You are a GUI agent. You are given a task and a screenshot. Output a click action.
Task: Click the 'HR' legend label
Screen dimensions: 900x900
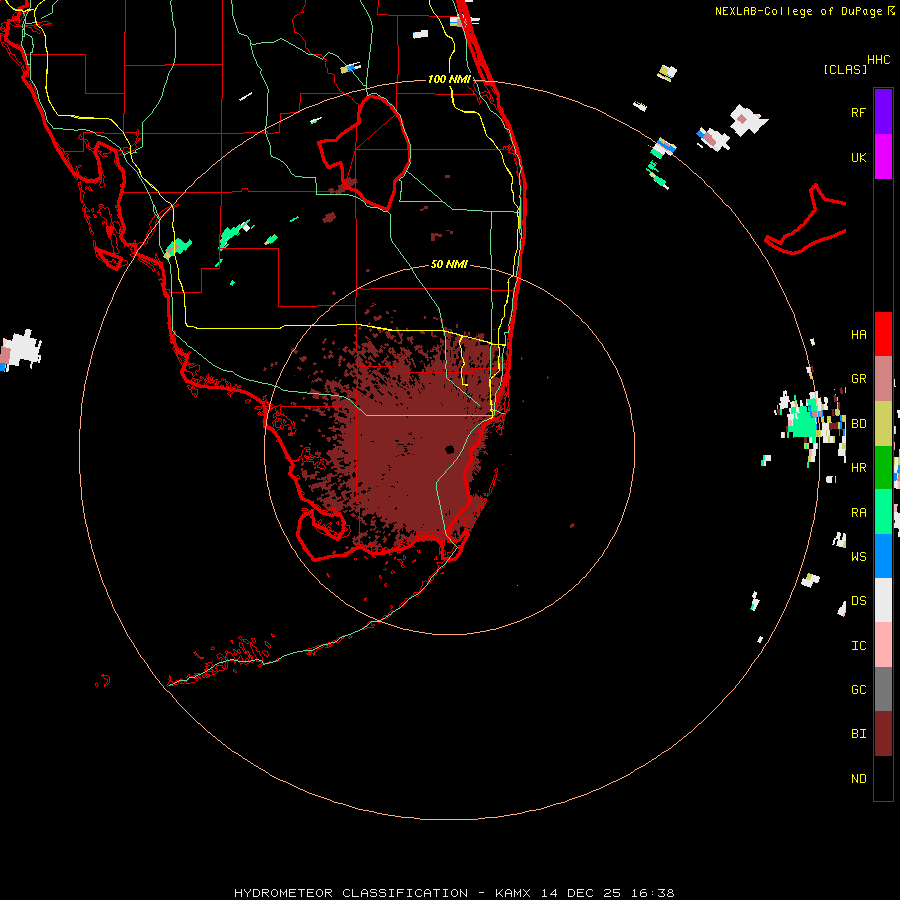click(858, 468)
